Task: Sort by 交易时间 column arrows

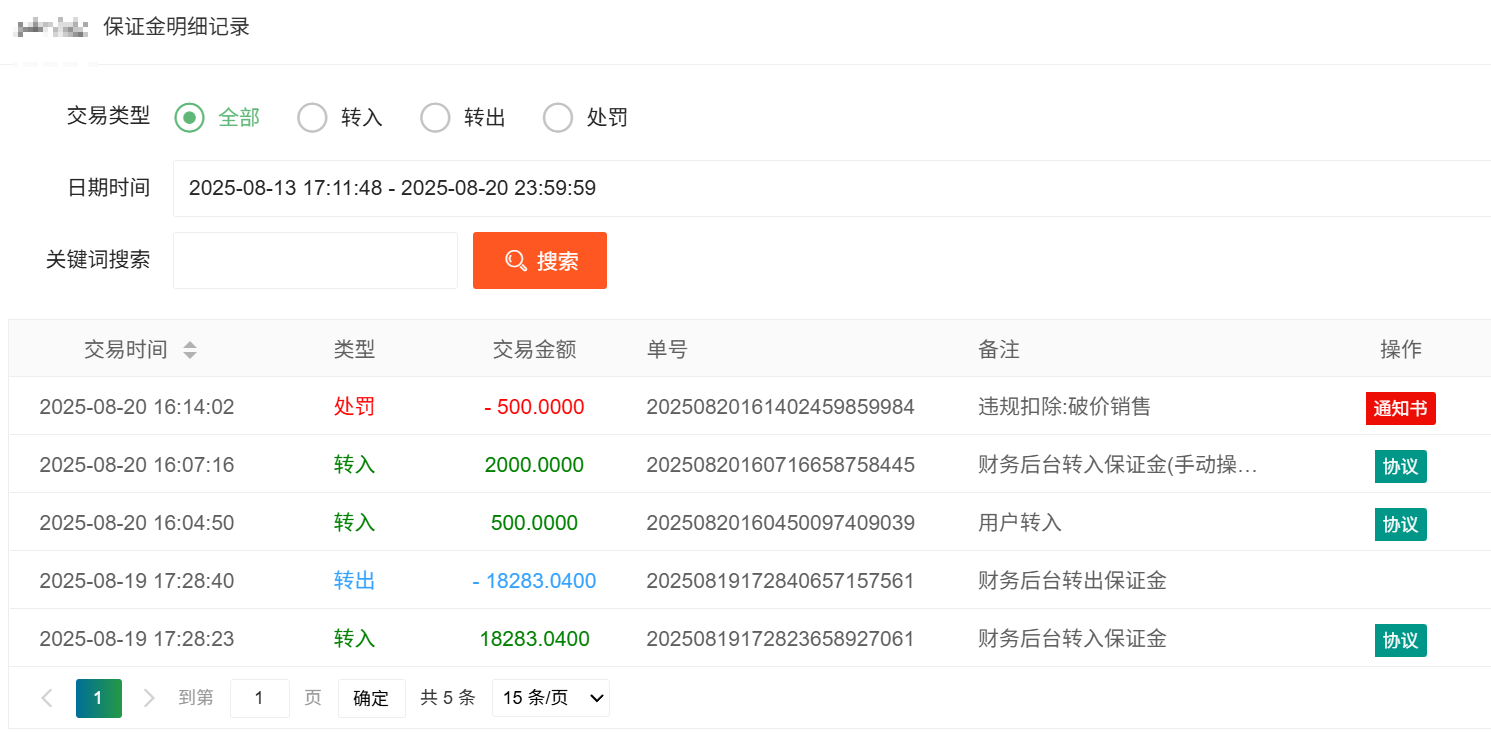Action: (x=189, y=350)
